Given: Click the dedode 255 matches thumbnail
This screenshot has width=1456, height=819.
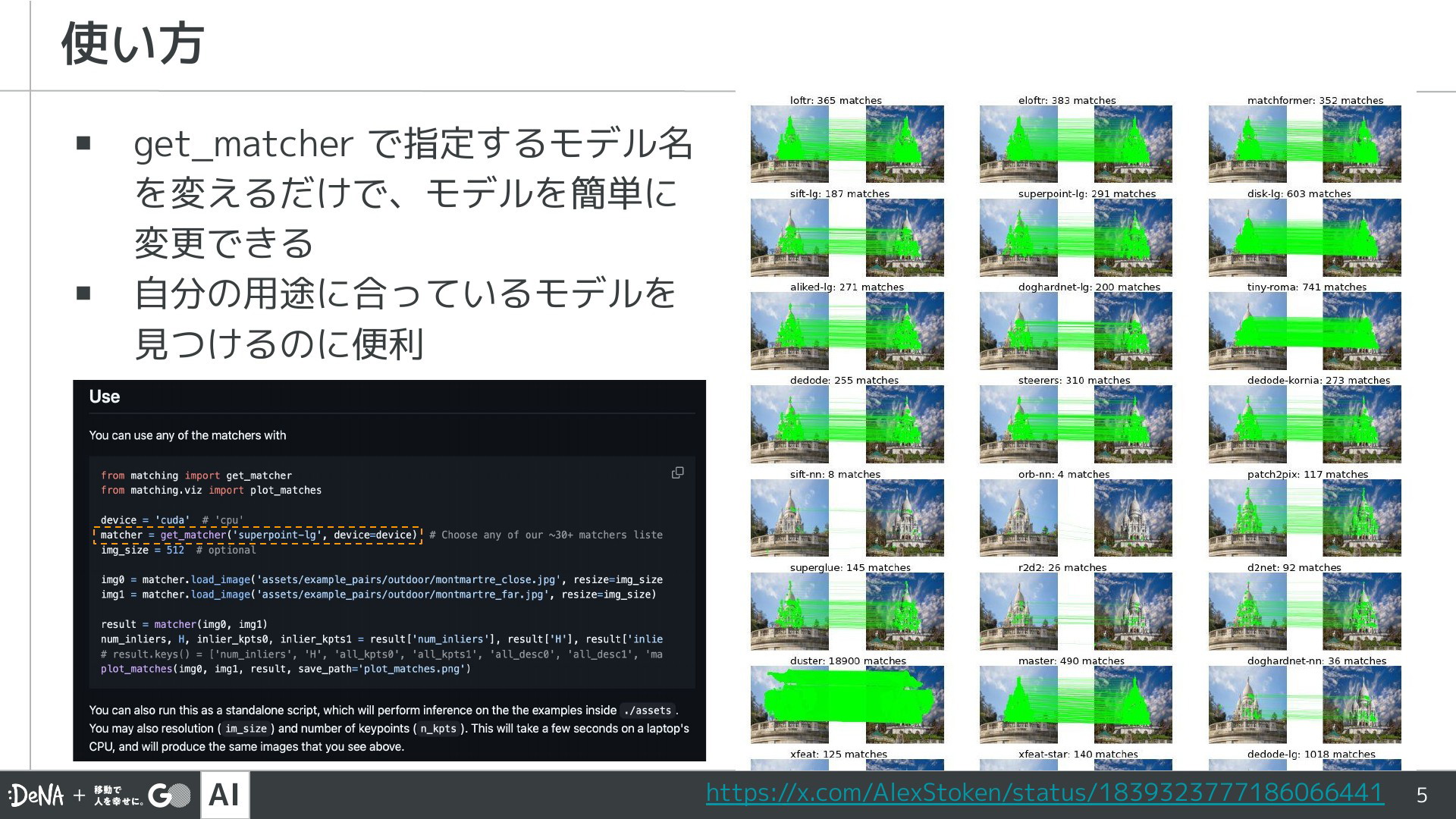Looking at the screenshot, I should [847, 424].
